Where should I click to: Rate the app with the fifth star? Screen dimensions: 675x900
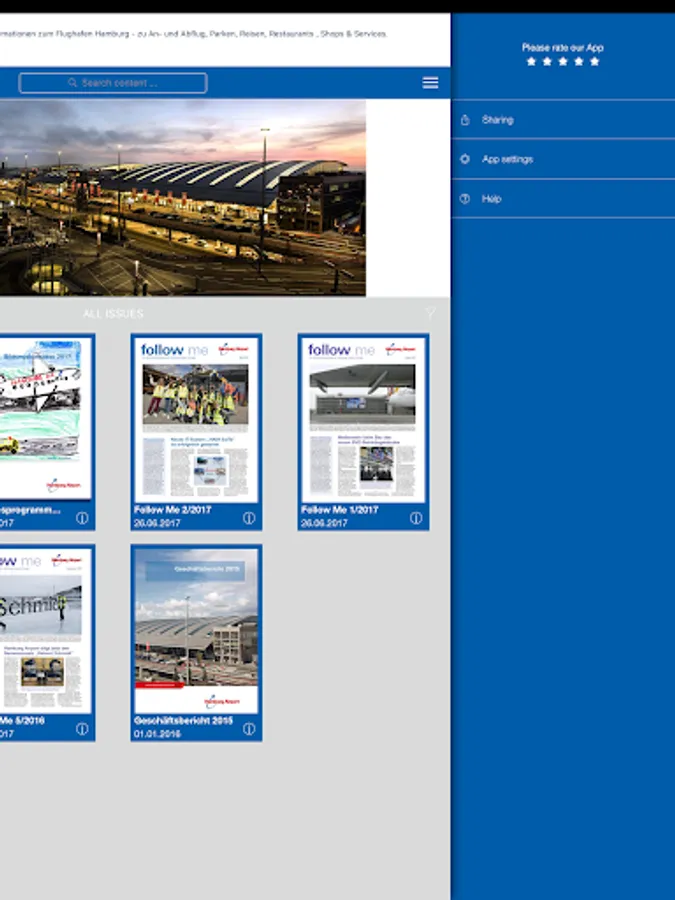click(x=595, y=61)
